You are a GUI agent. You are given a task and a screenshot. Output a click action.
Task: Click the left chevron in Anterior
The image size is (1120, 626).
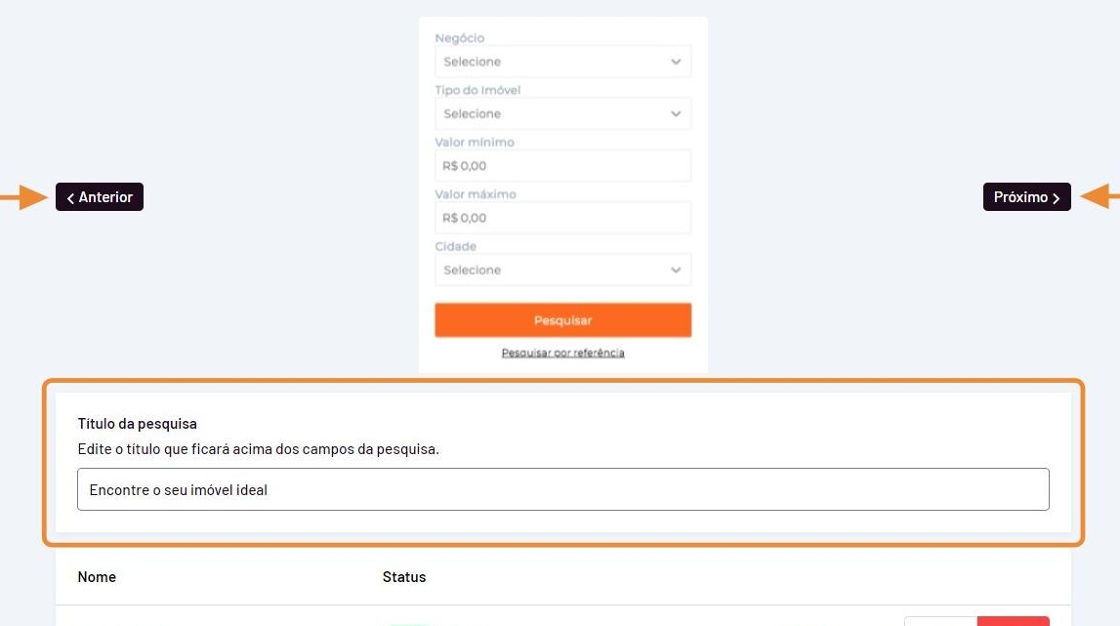coord(70,198)
